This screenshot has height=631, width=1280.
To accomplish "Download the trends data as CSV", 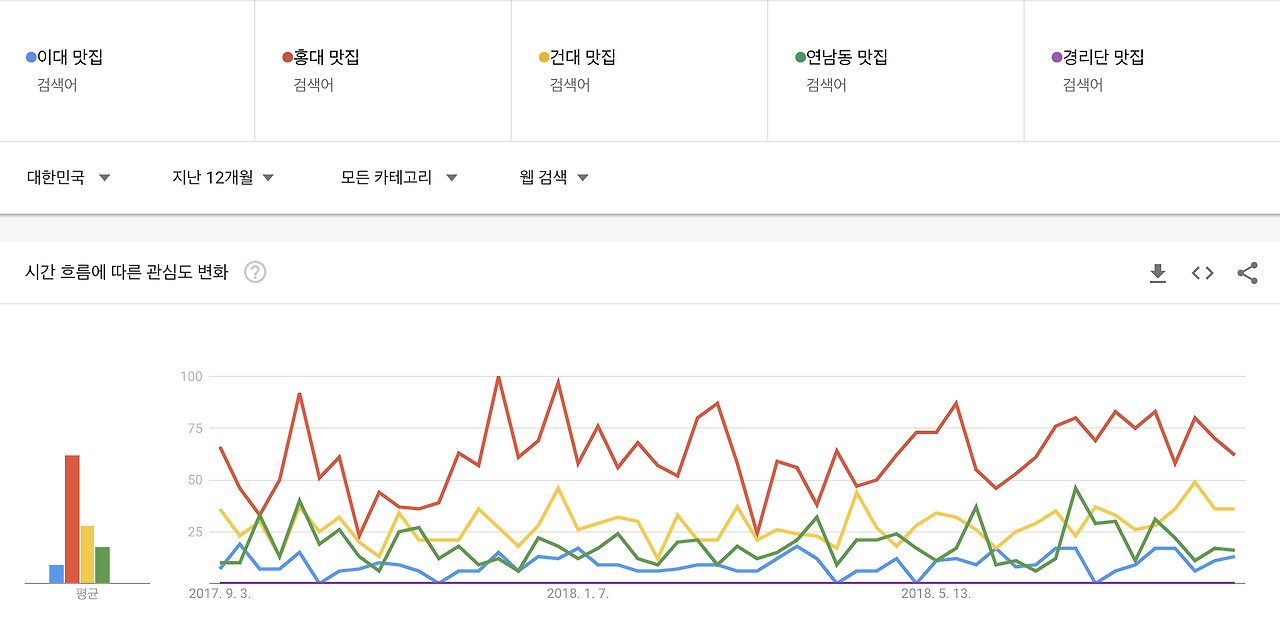I will (x=1158, y=272).
